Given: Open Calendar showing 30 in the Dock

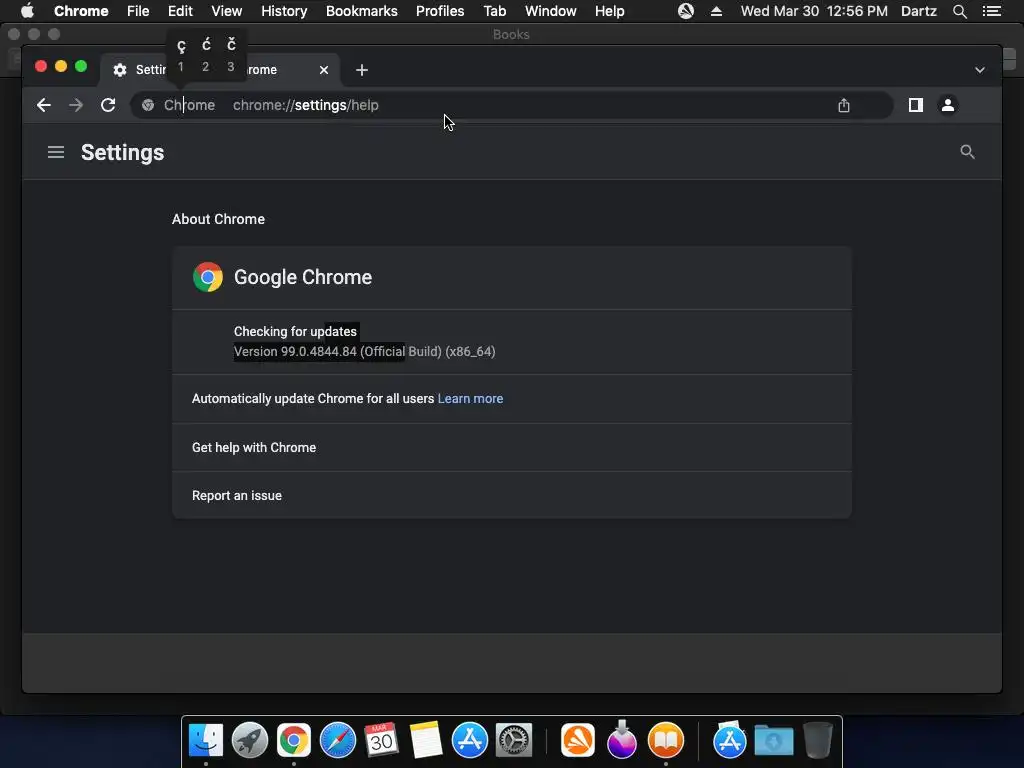Looking at the screenshot, I should [381, 741].
